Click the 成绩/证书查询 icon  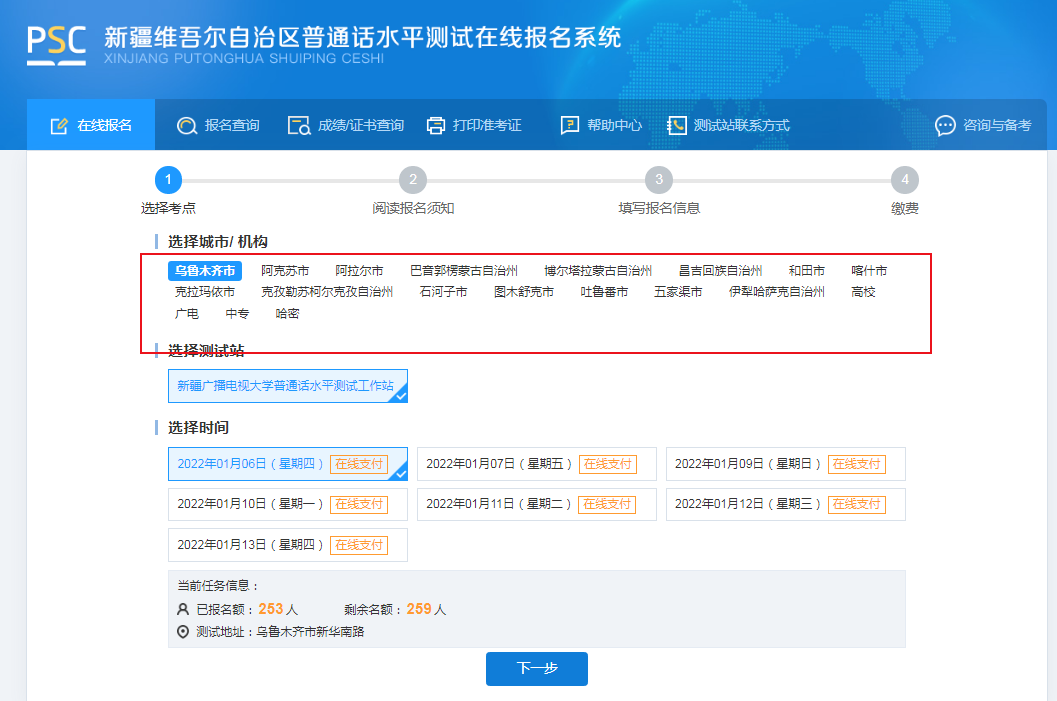(x=299, y=125)
